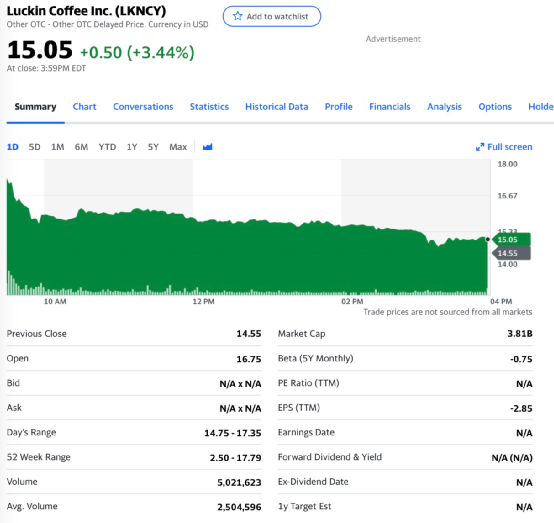The height and width of the screenshot is (523, 554).
Task: Click the Full screen link
Action: 504,147
